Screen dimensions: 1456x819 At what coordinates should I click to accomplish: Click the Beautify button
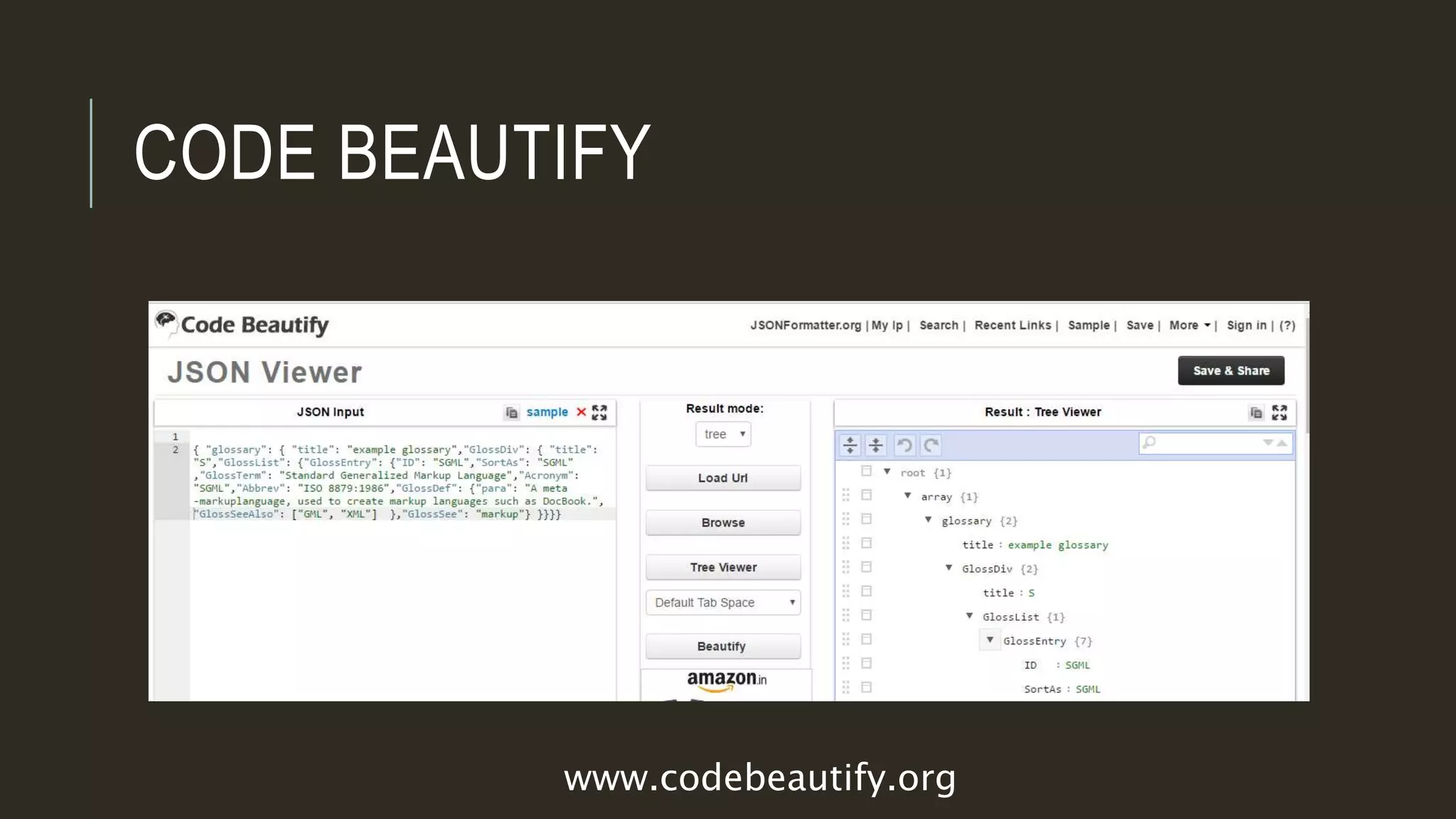coord(723,646)
